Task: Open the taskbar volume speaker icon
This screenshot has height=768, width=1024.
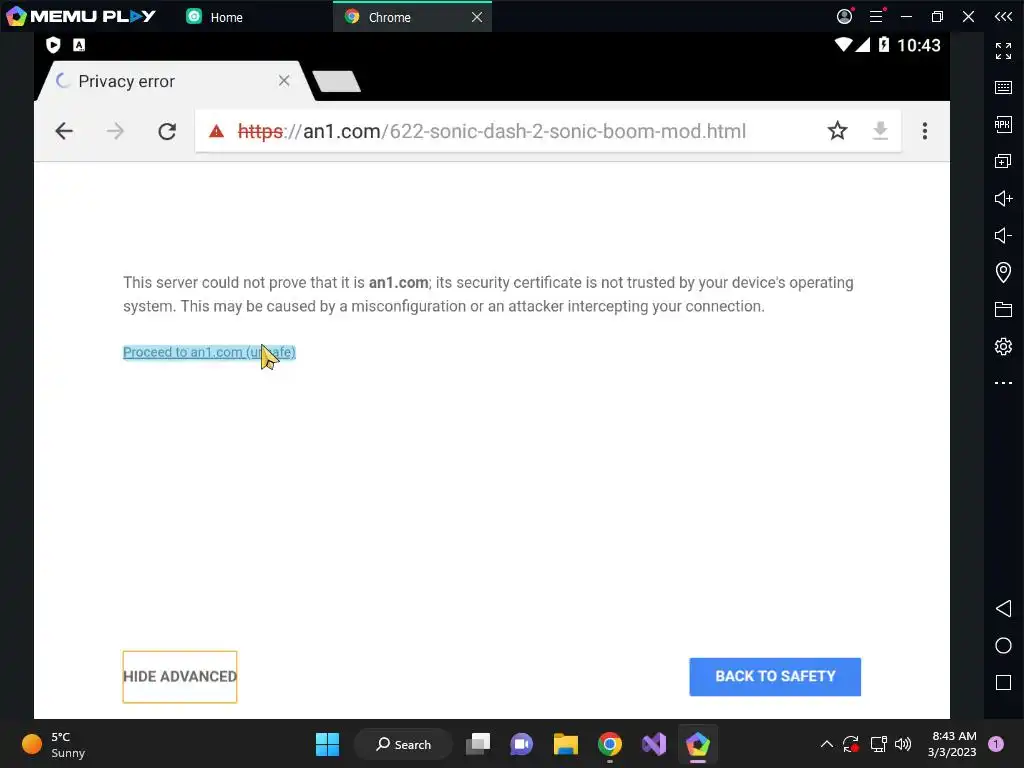Action: [x=903, y=744]
